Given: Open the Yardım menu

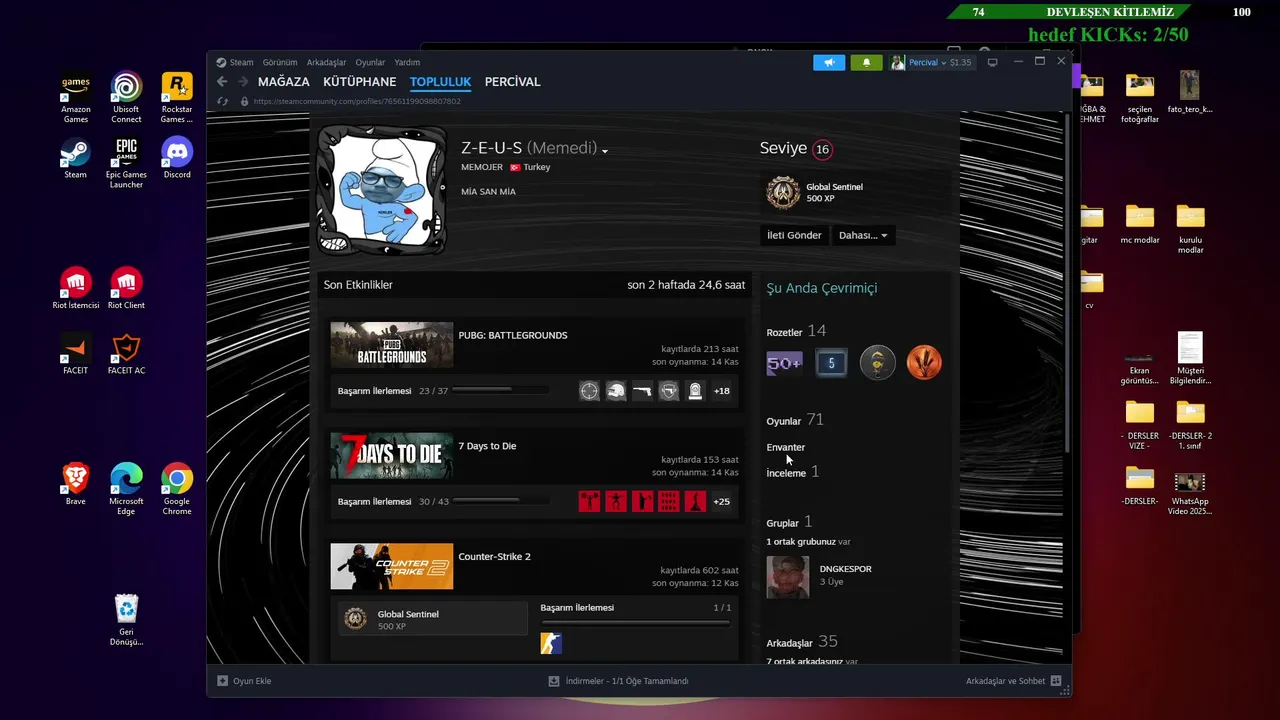Looking at the screenshot, I should (407, 62).
